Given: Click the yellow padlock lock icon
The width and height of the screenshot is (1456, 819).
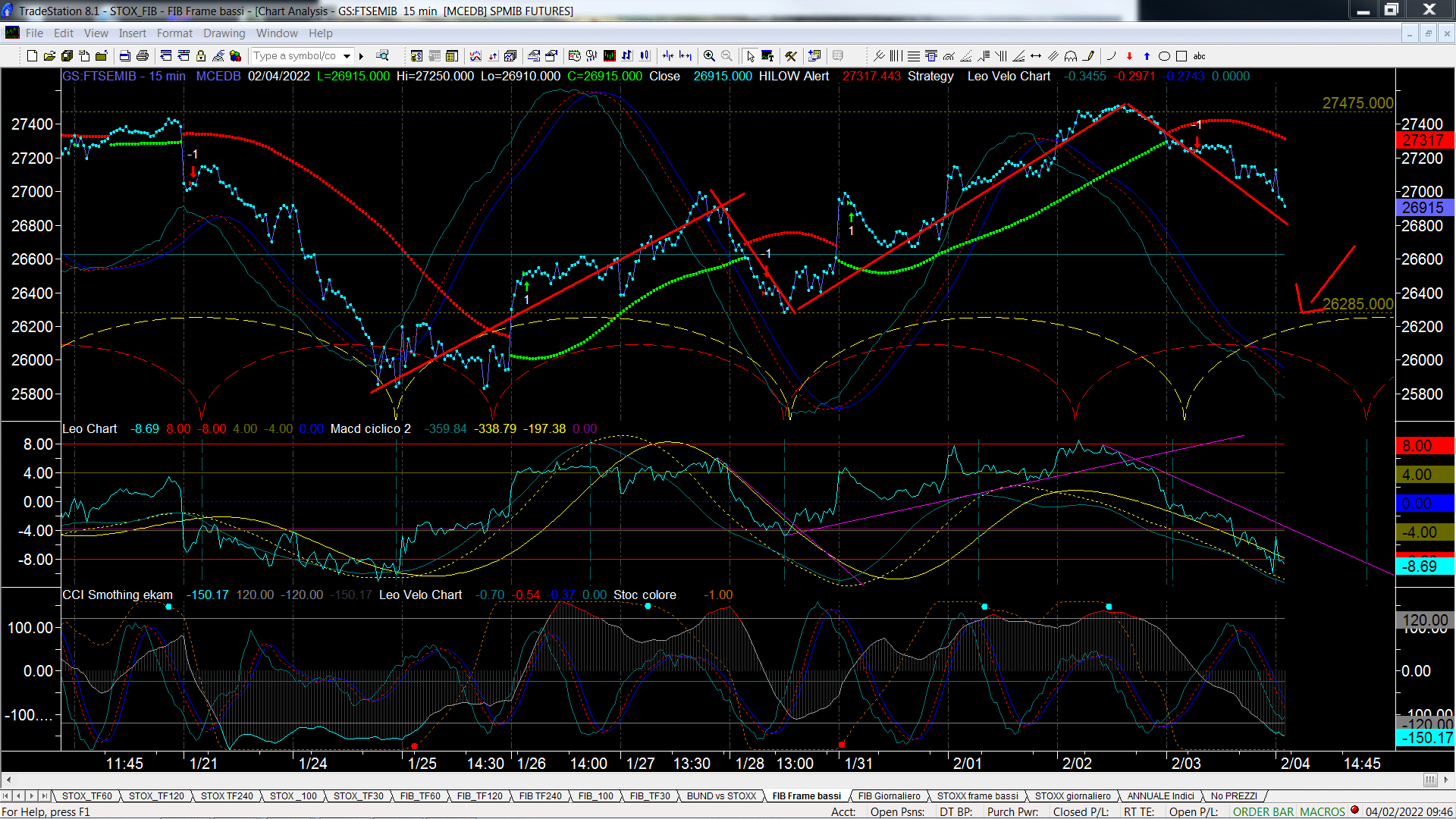Looking at the screenshot, I should pos(201,56).
